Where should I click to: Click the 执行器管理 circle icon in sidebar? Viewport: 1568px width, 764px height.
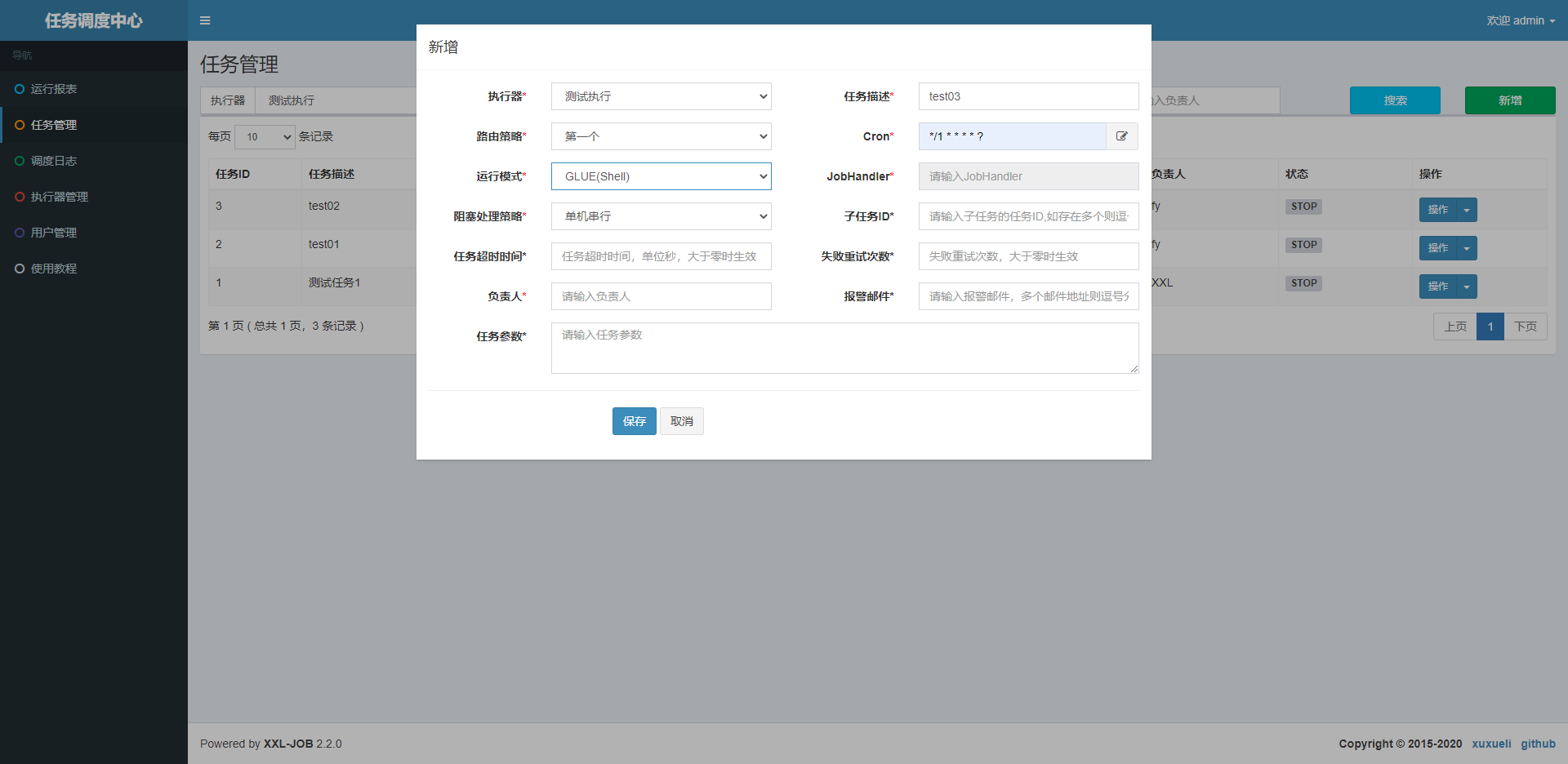click(x=20, y=197)
